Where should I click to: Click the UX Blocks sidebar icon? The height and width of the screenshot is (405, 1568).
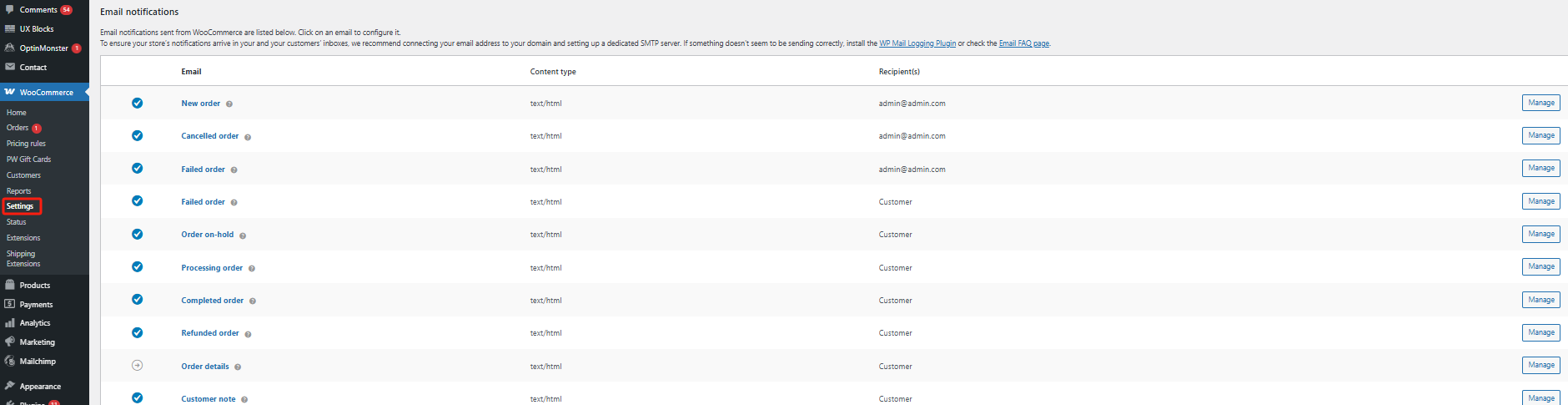click(x=10, y=29)
